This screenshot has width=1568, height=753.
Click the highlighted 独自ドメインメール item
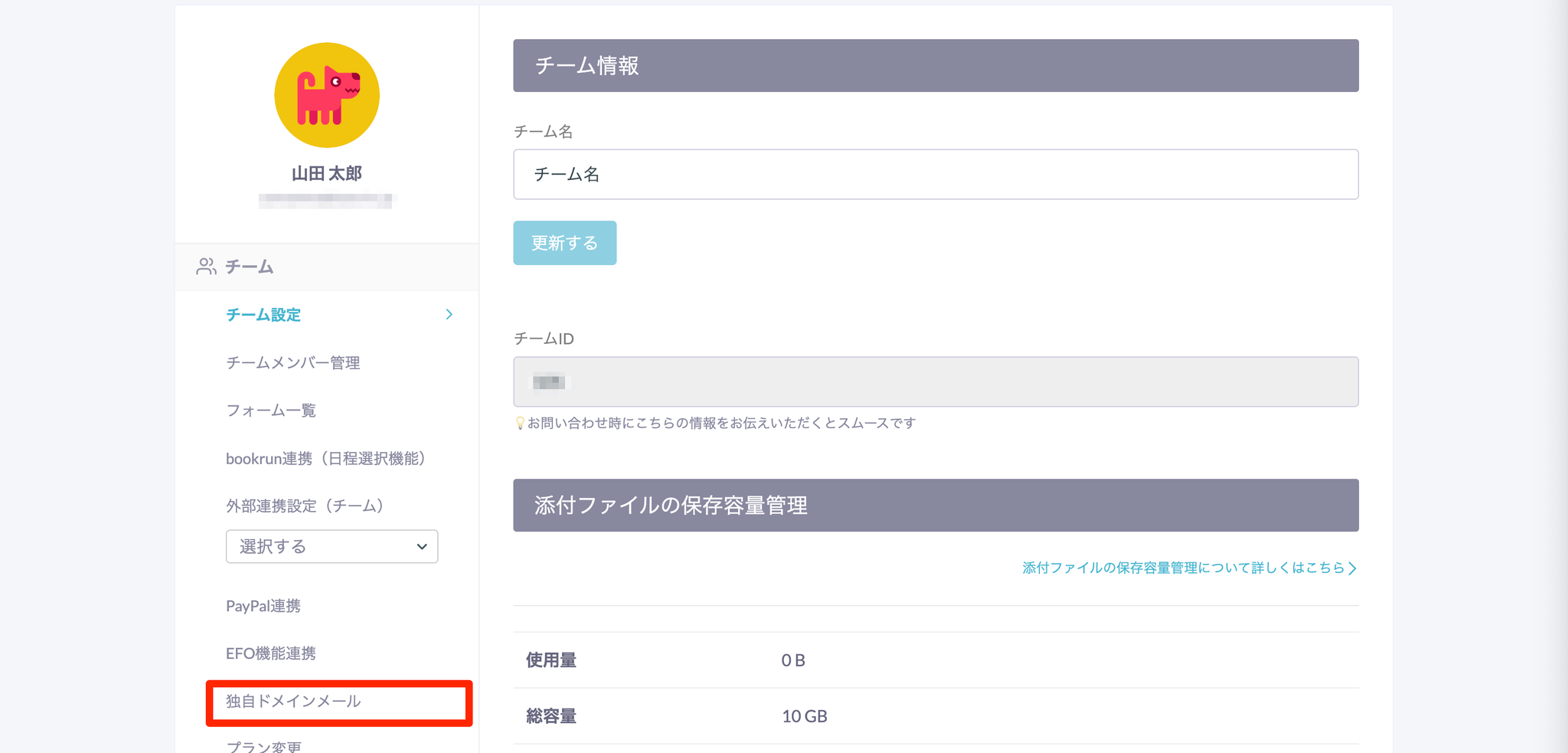tap(293, 702)
